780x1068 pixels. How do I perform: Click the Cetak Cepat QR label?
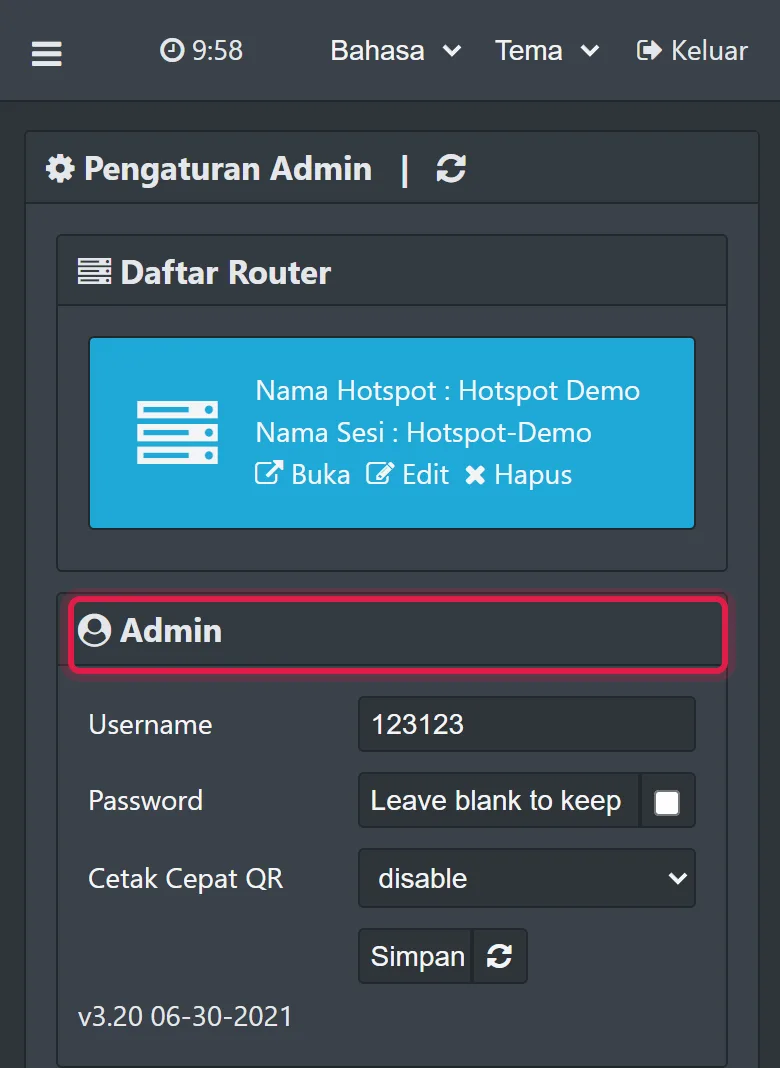pos(185,879)
